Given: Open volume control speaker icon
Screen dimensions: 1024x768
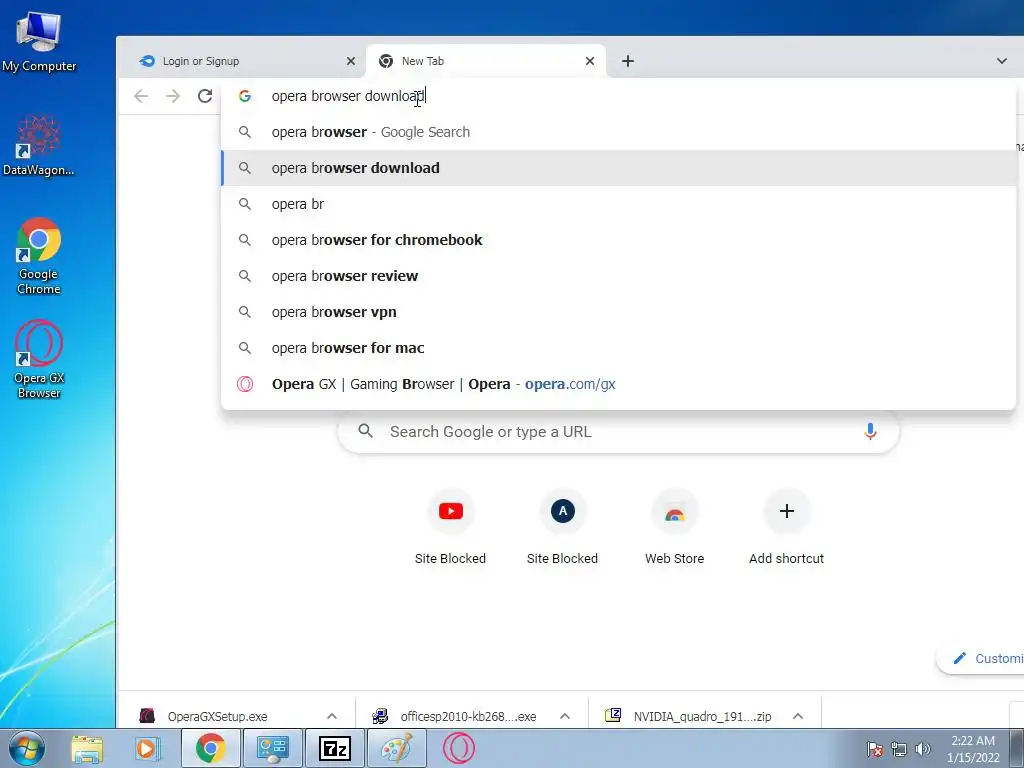Looking at the screenshot, I should [923, 749].
